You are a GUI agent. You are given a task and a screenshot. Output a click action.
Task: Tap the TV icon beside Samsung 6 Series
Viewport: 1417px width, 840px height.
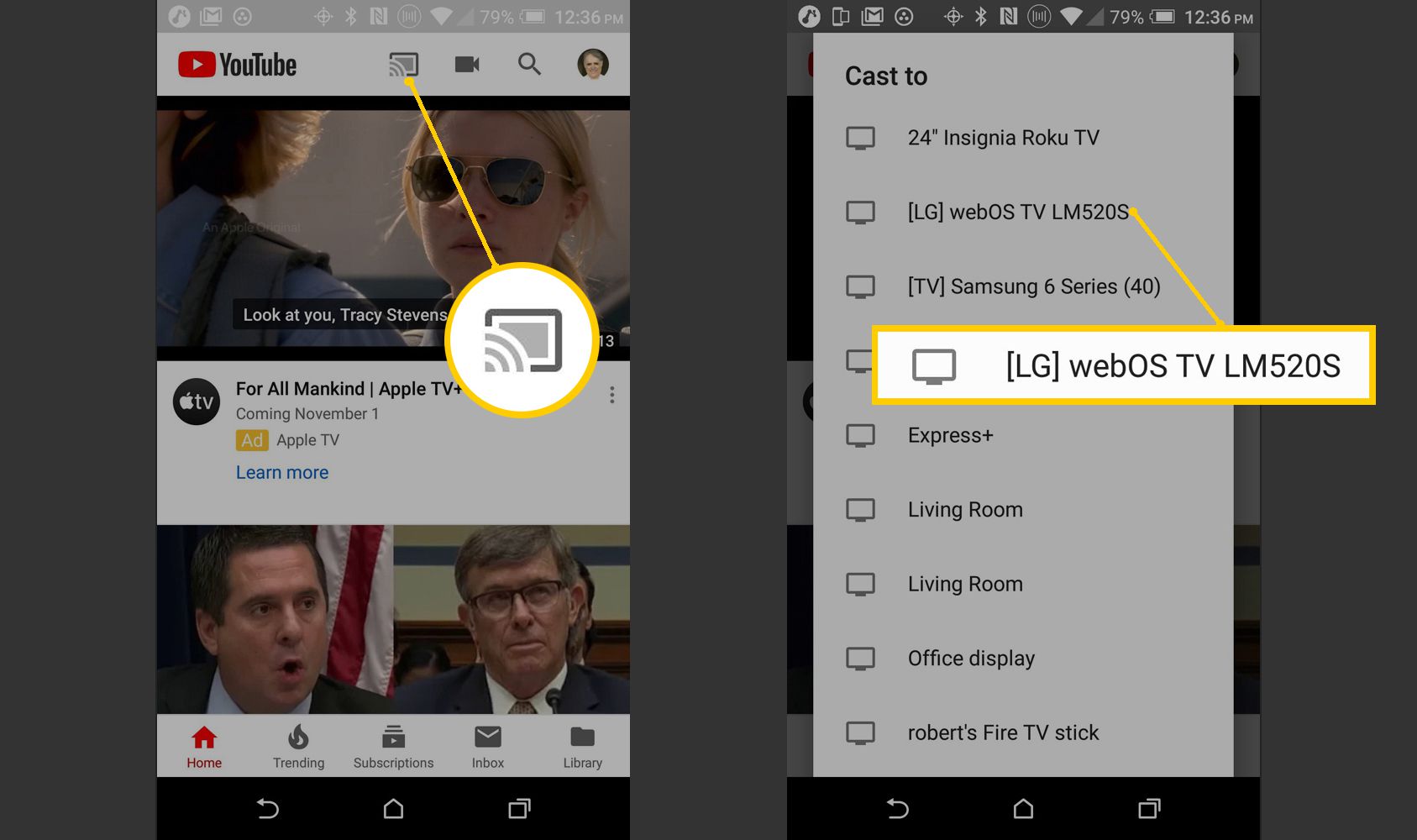point(860,286)
